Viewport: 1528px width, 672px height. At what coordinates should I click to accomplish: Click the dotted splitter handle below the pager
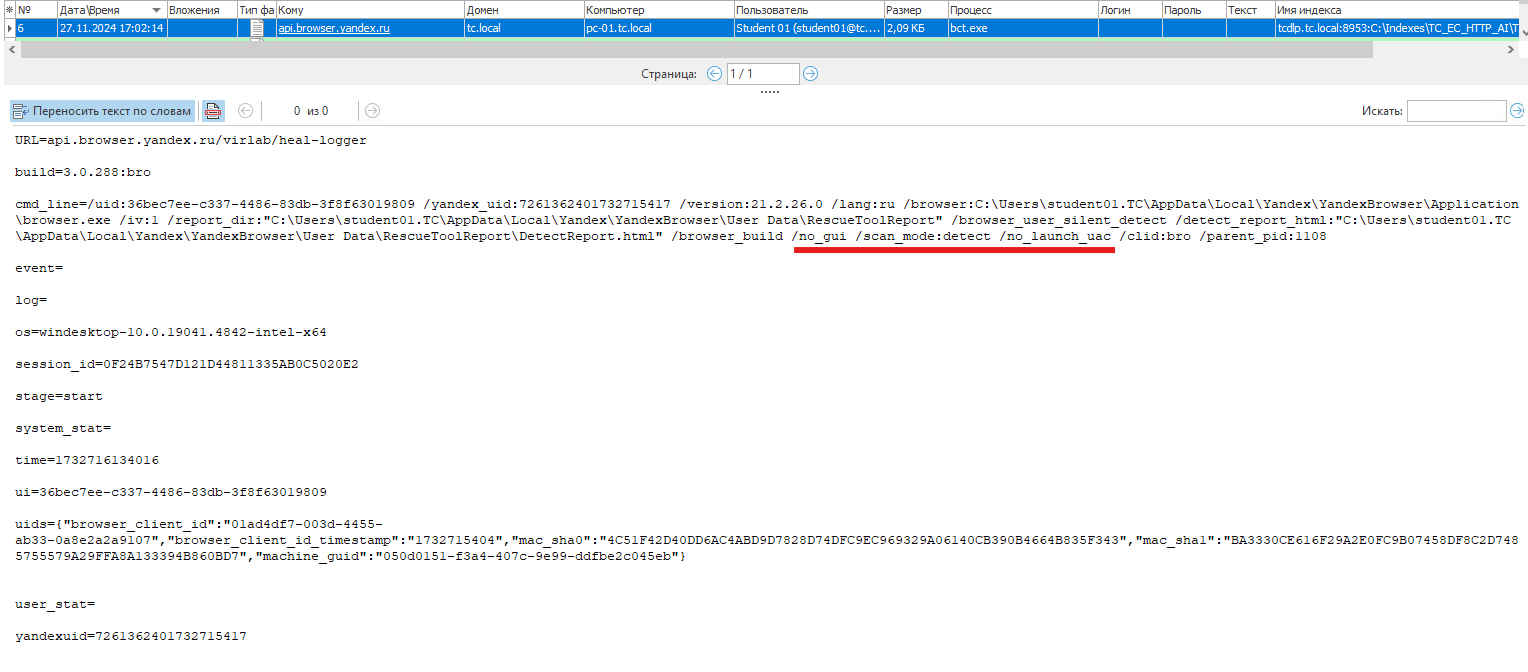769,91
